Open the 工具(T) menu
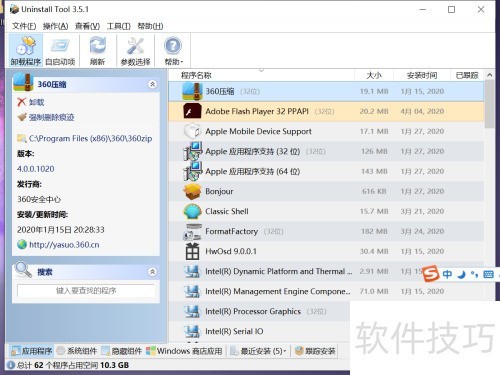The width and height of the screenshot is (500, 375). (x=119, y=26)
